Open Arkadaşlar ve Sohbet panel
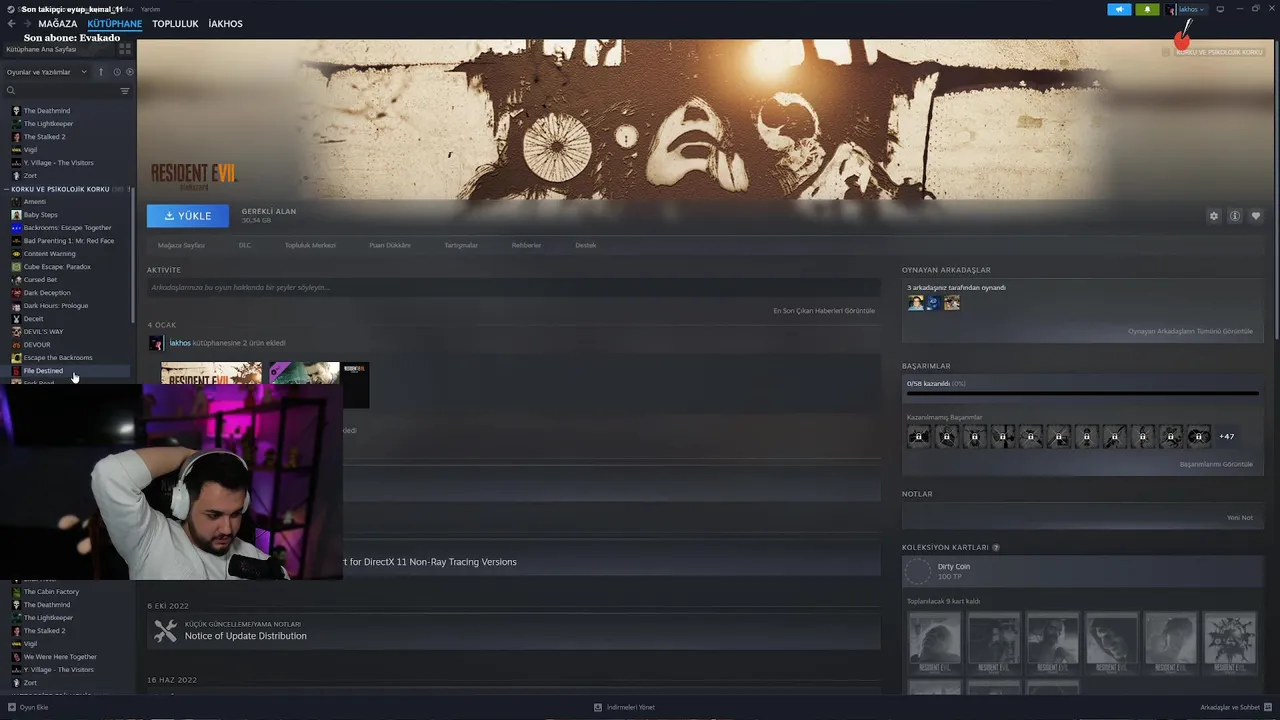Viewport: 1280px width, 720px height. [x=1236, y=707]
